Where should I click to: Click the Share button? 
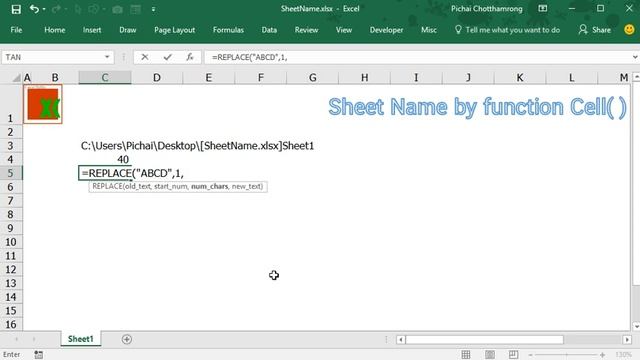595,30
